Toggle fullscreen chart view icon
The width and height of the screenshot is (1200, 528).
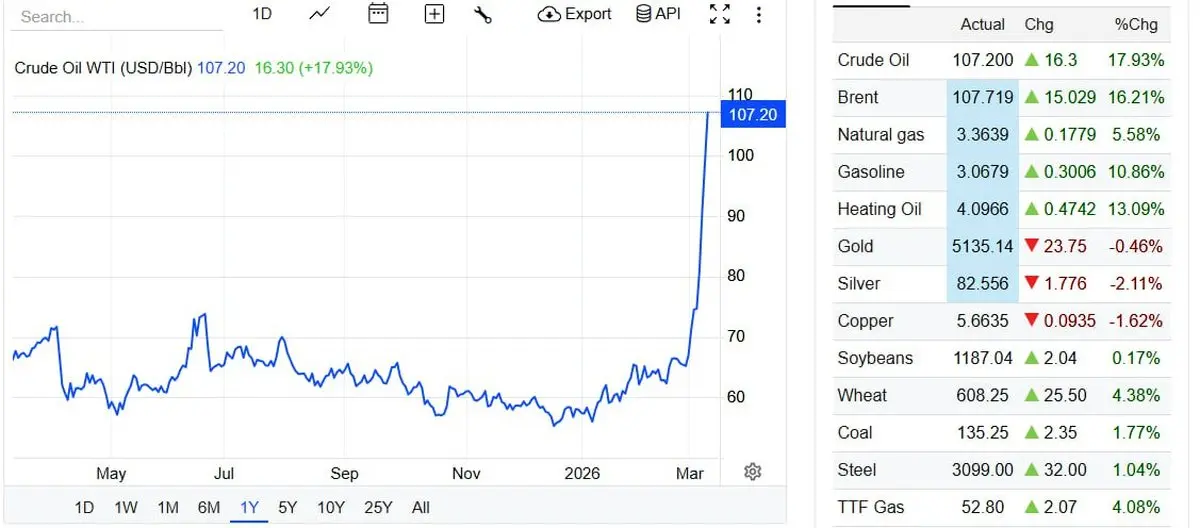coord(719,14)
